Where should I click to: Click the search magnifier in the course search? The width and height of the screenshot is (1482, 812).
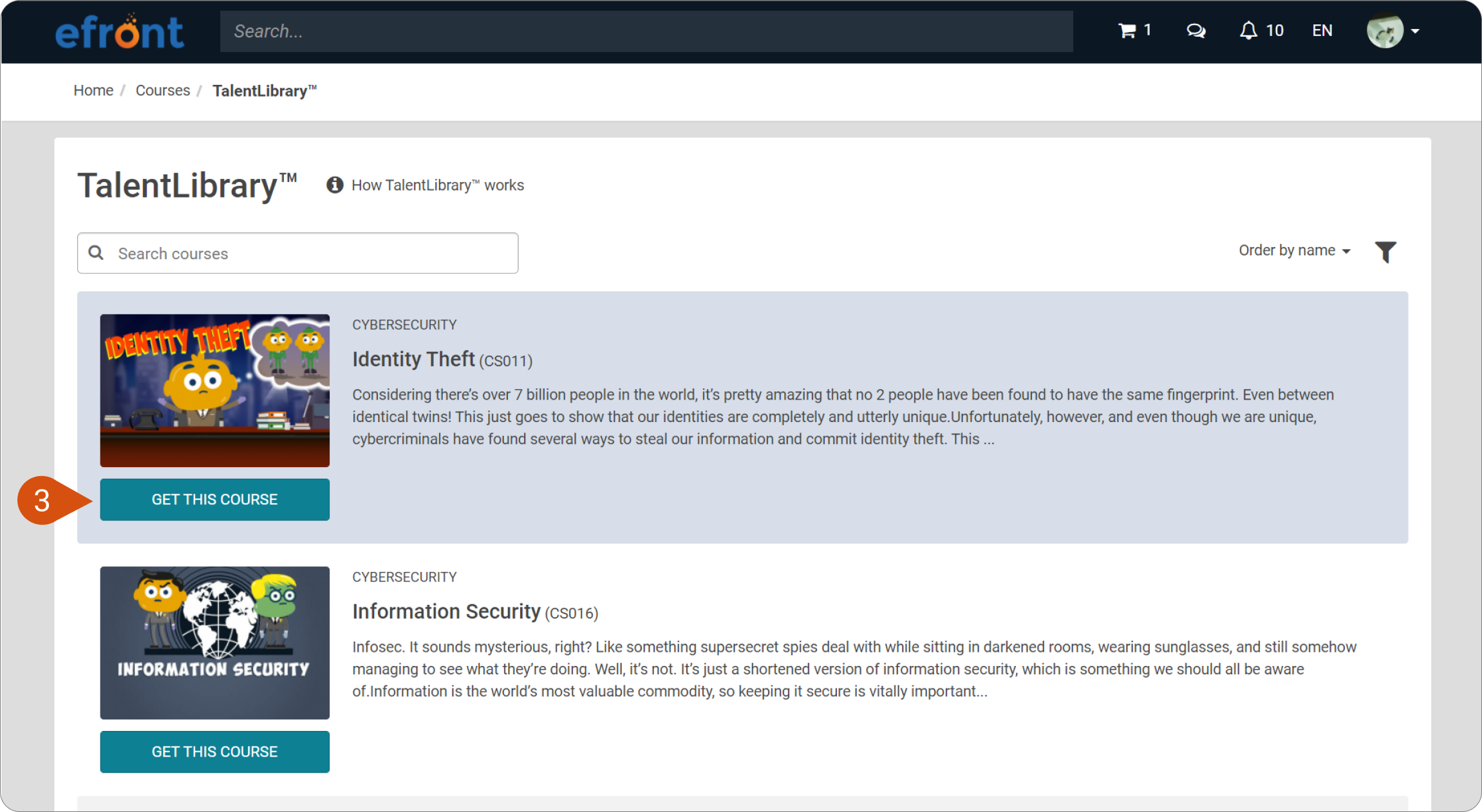[97, 253]
